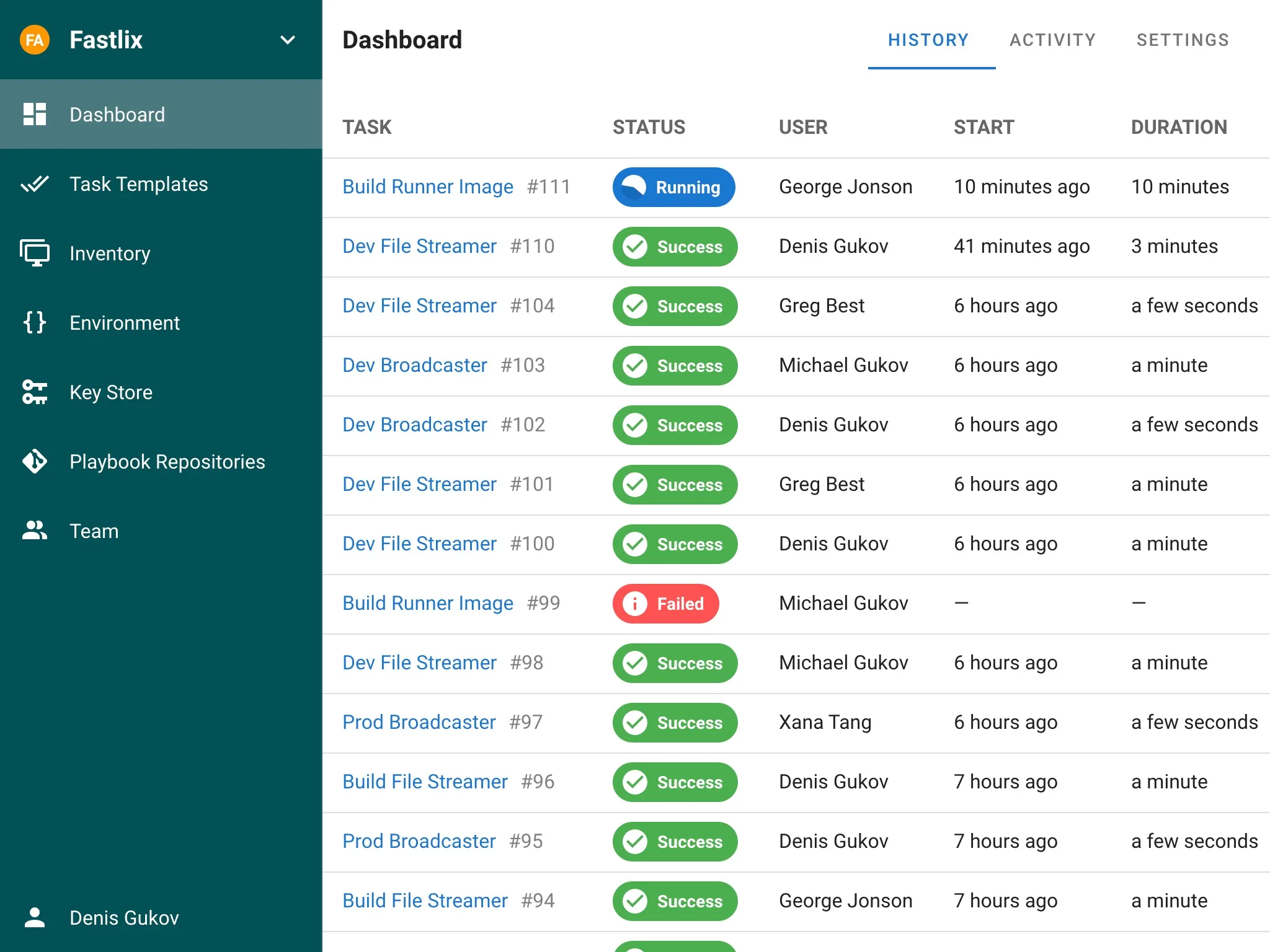Open the Build Runner Image #111 task
Viewport: 1270px width, 952px height.
[428, 187]
